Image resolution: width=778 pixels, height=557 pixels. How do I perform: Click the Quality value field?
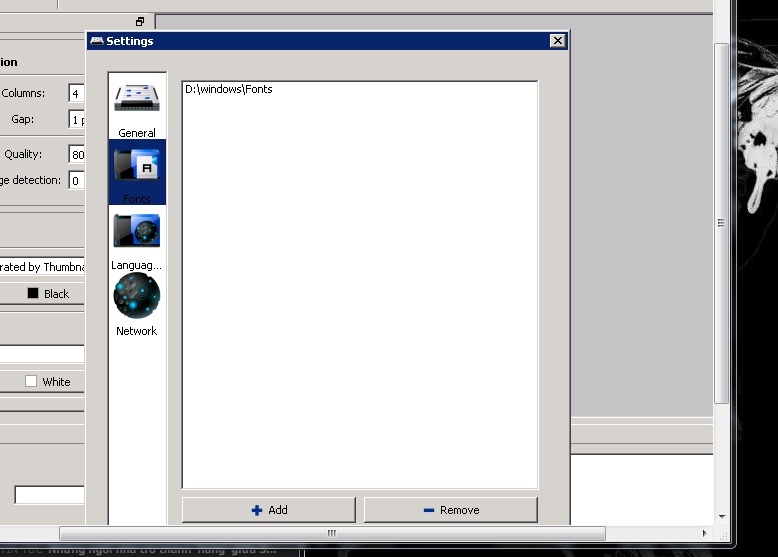[76, 154]
